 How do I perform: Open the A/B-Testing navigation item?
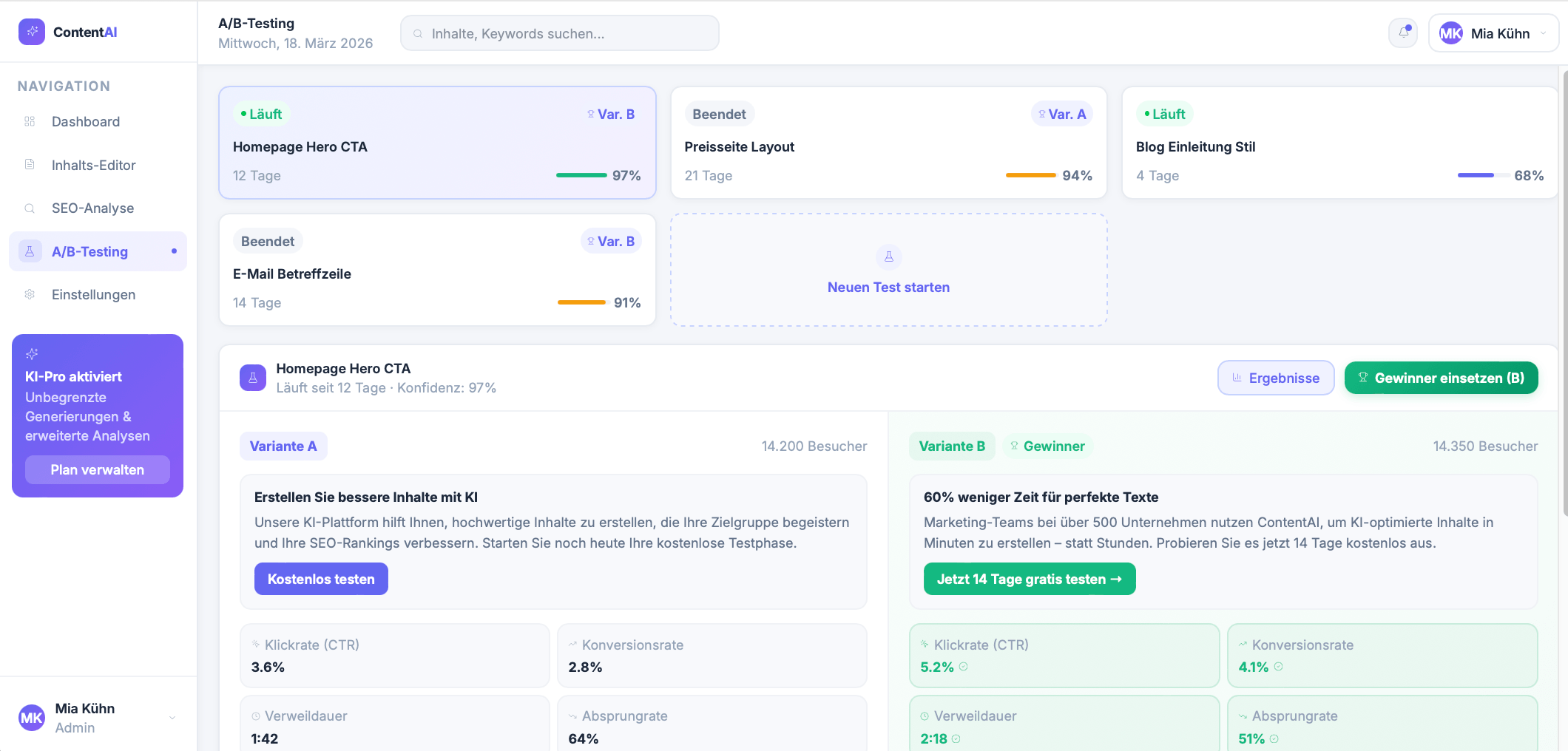90,252
